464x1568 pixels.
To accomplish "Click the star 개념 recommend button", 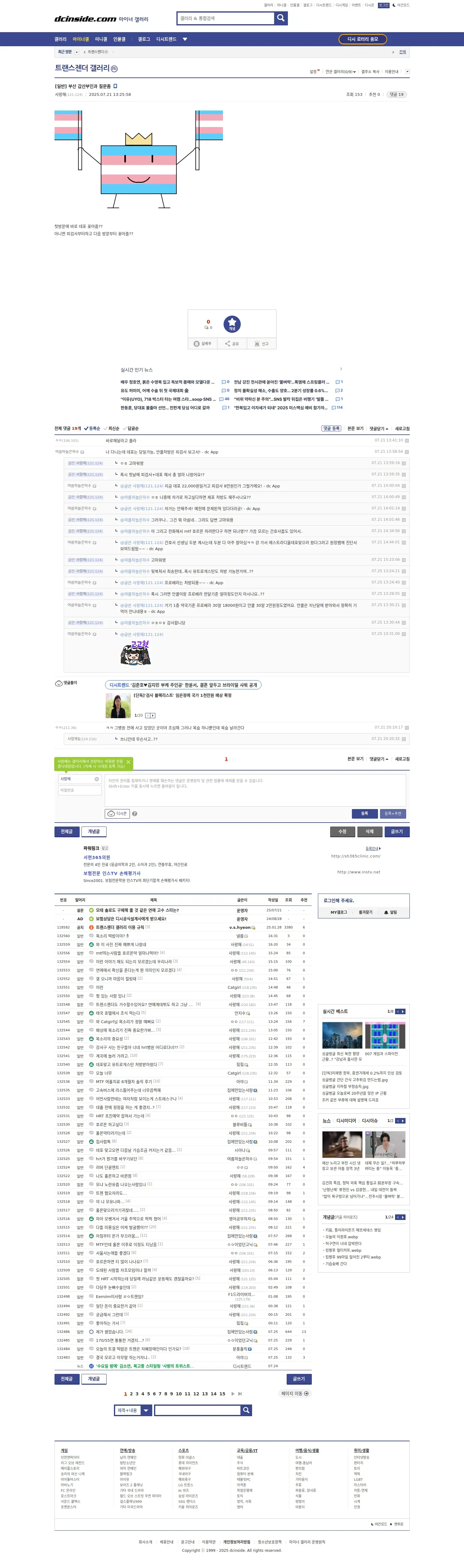I will tap(232, 324).
